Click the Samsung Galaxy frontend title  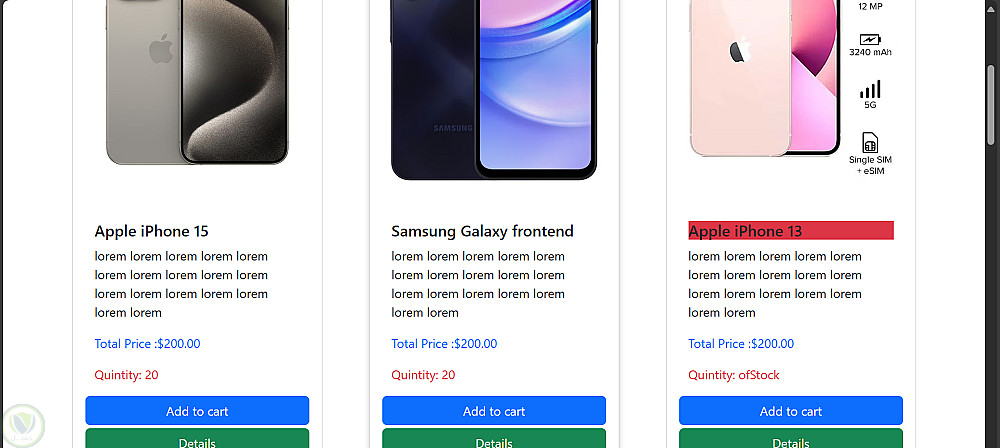tap(482, 231)
